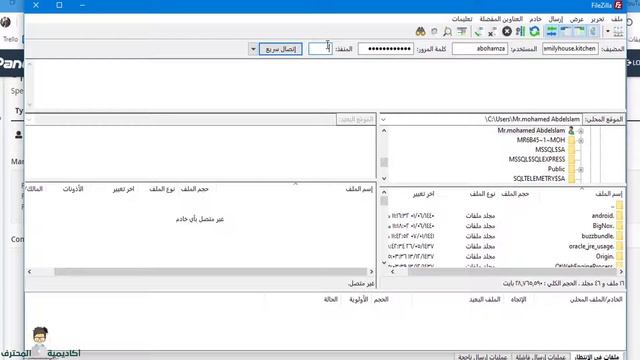Select the BigNox. folder row
640x360 pixels.
click(505, 226)
